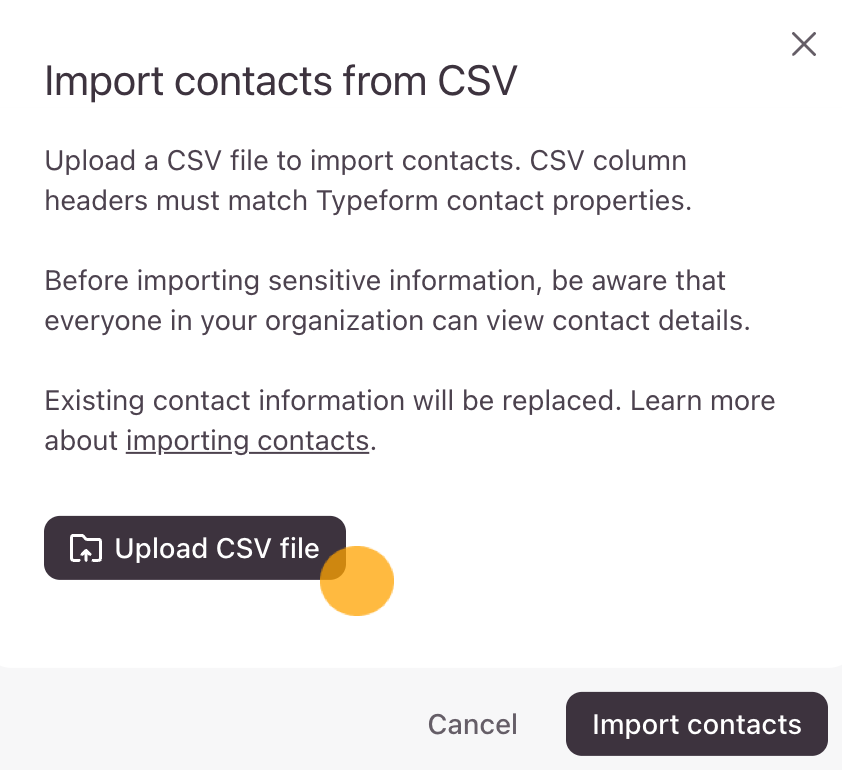Confirm with the Import contacts button

pyautogui.click(x=696, y=724)
